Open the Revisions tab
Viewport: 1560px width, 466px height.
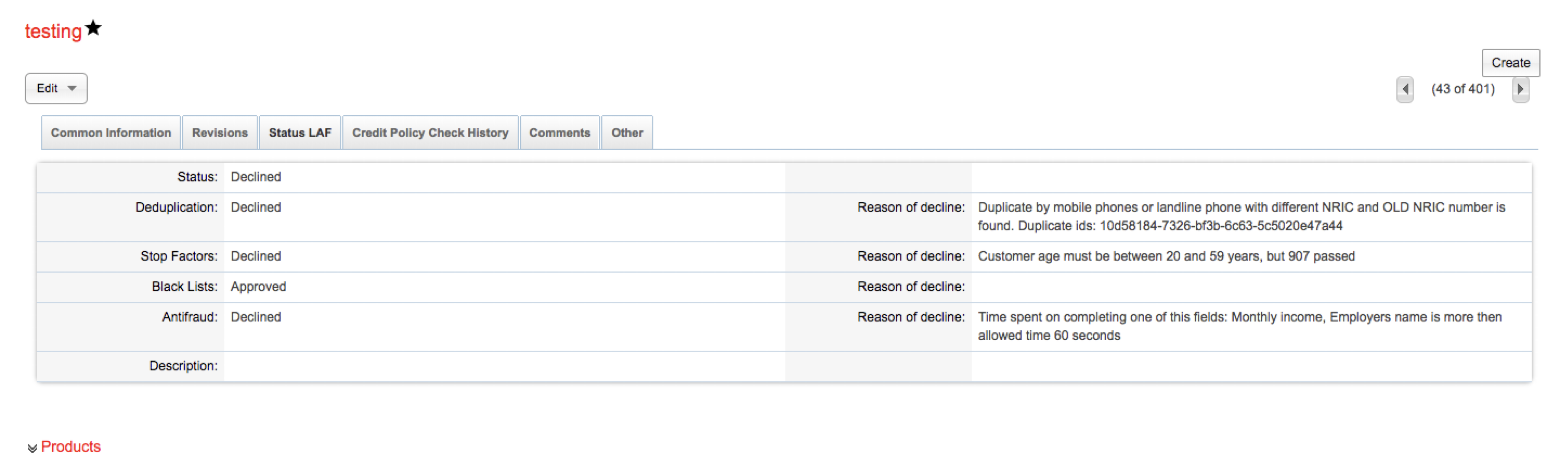(x=220, y=133)
